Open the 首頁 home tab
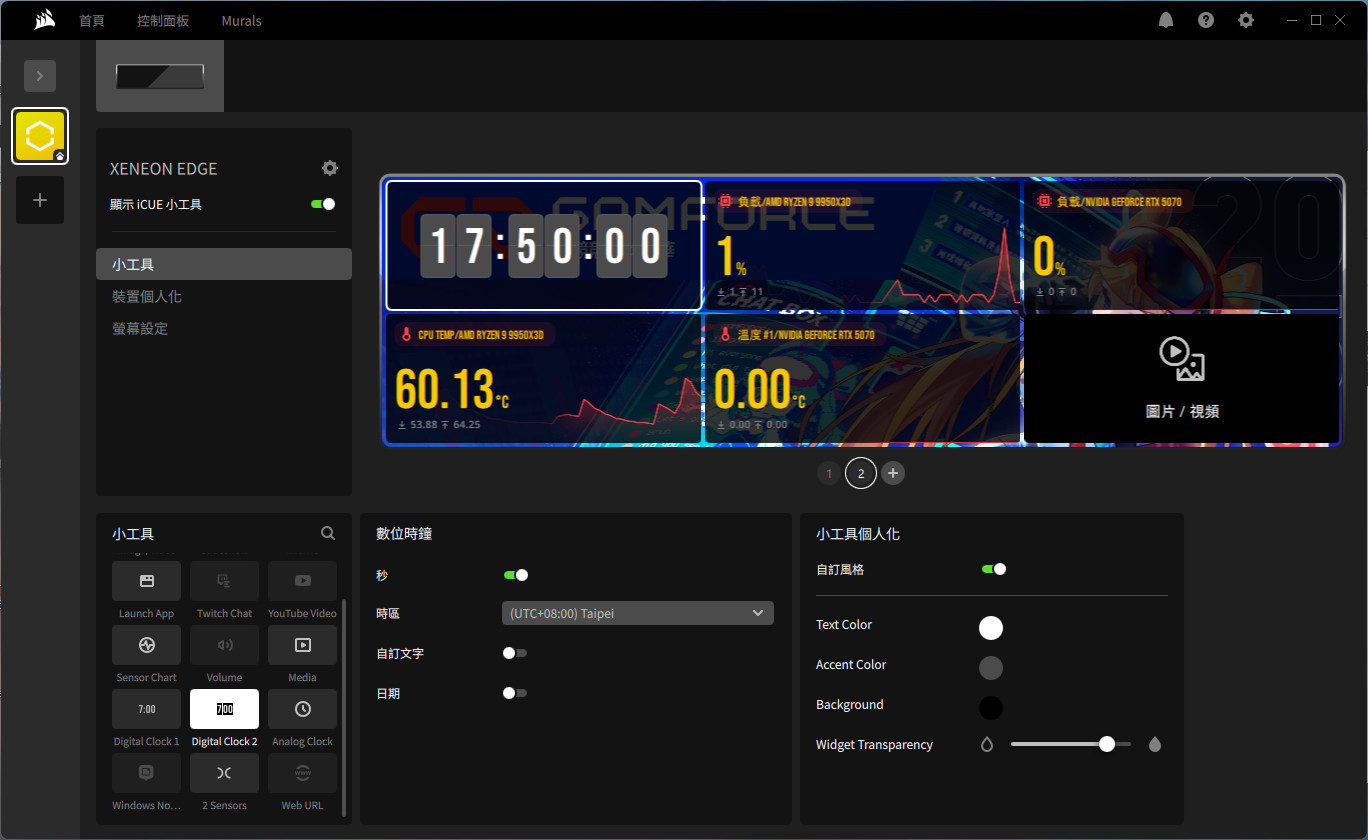 [x=92, y=20]
